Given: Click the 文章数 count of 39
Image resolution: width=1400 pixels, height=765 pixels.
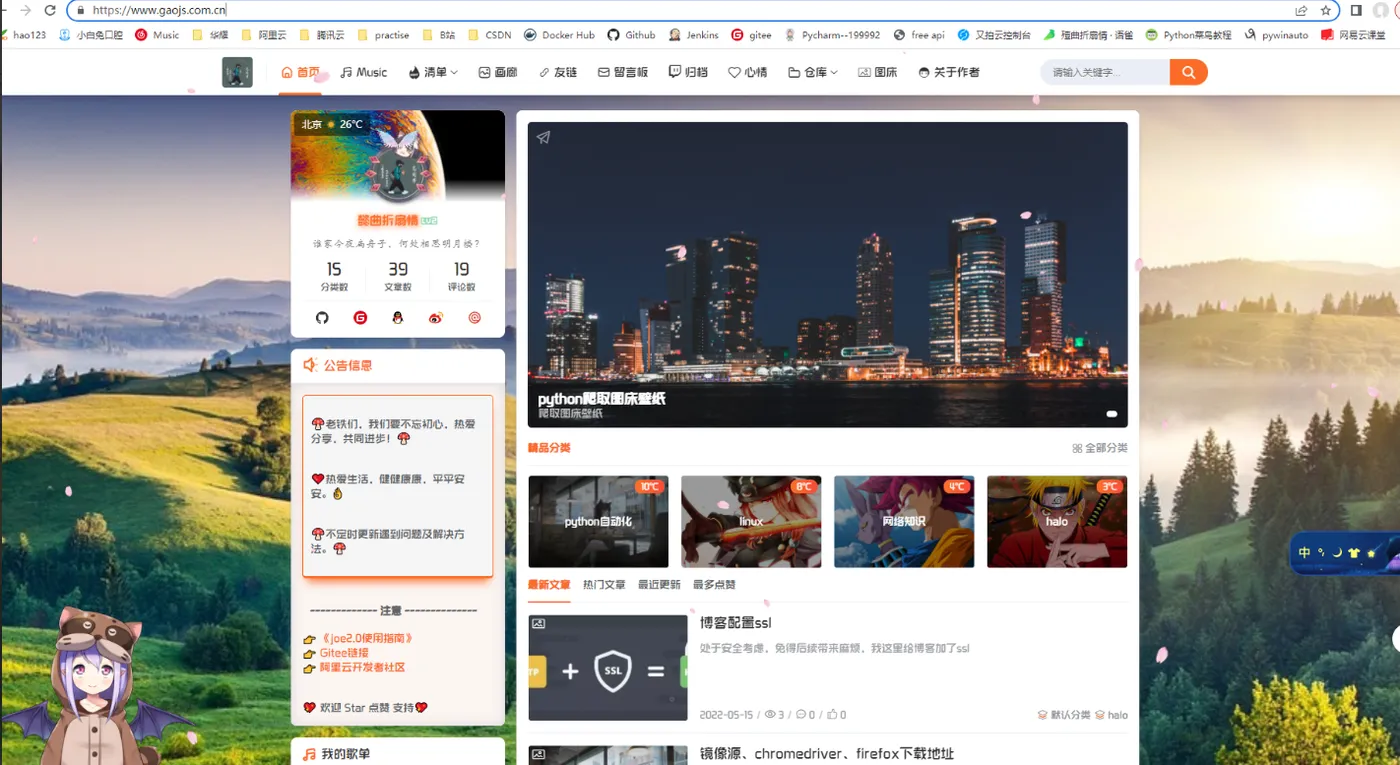Looking at the screenshot, I should coord(398,269).
